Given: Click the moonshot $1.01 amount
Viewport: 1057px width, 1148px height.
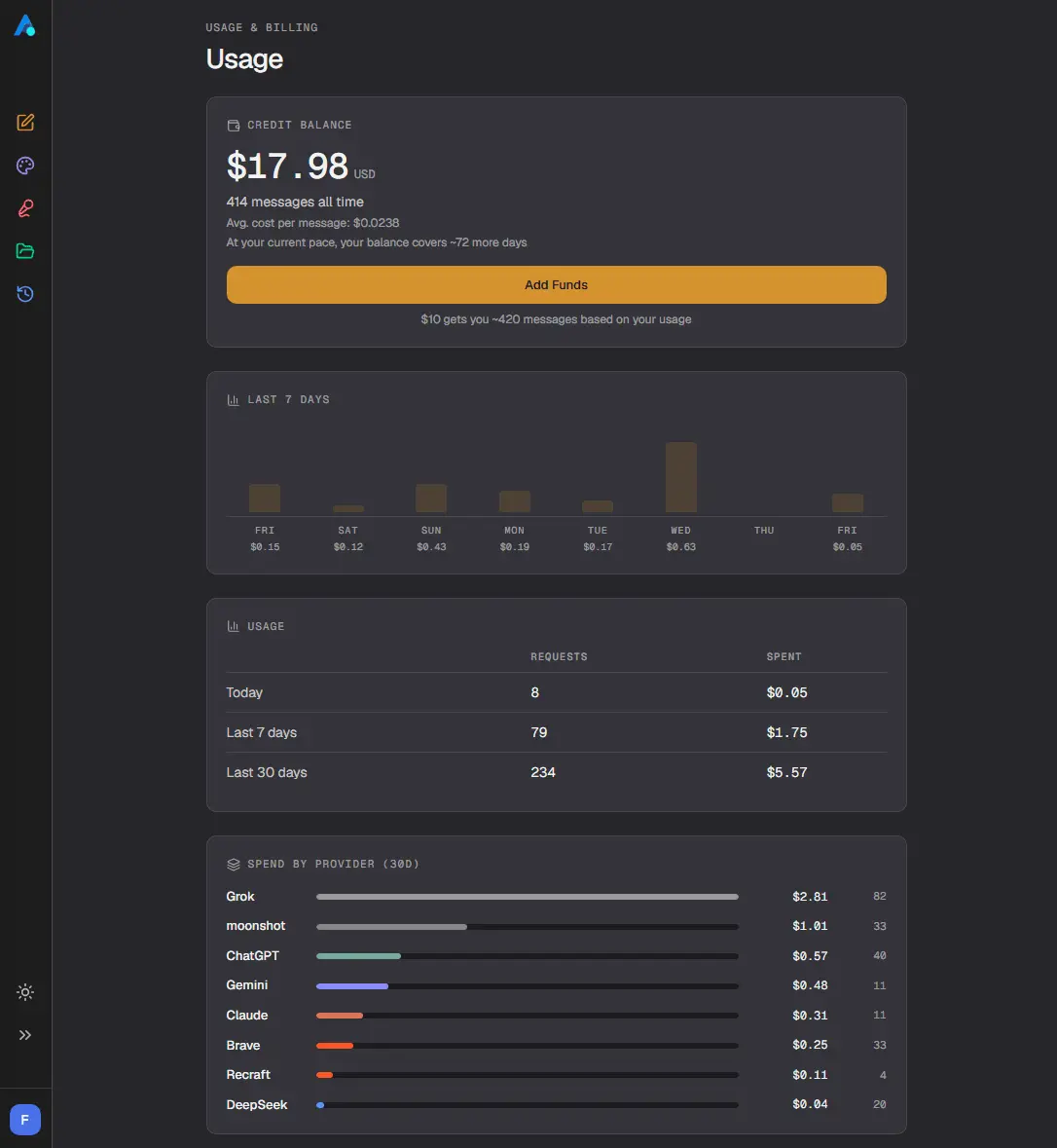Looking at the screenshot, I should [x=810, y=925].
